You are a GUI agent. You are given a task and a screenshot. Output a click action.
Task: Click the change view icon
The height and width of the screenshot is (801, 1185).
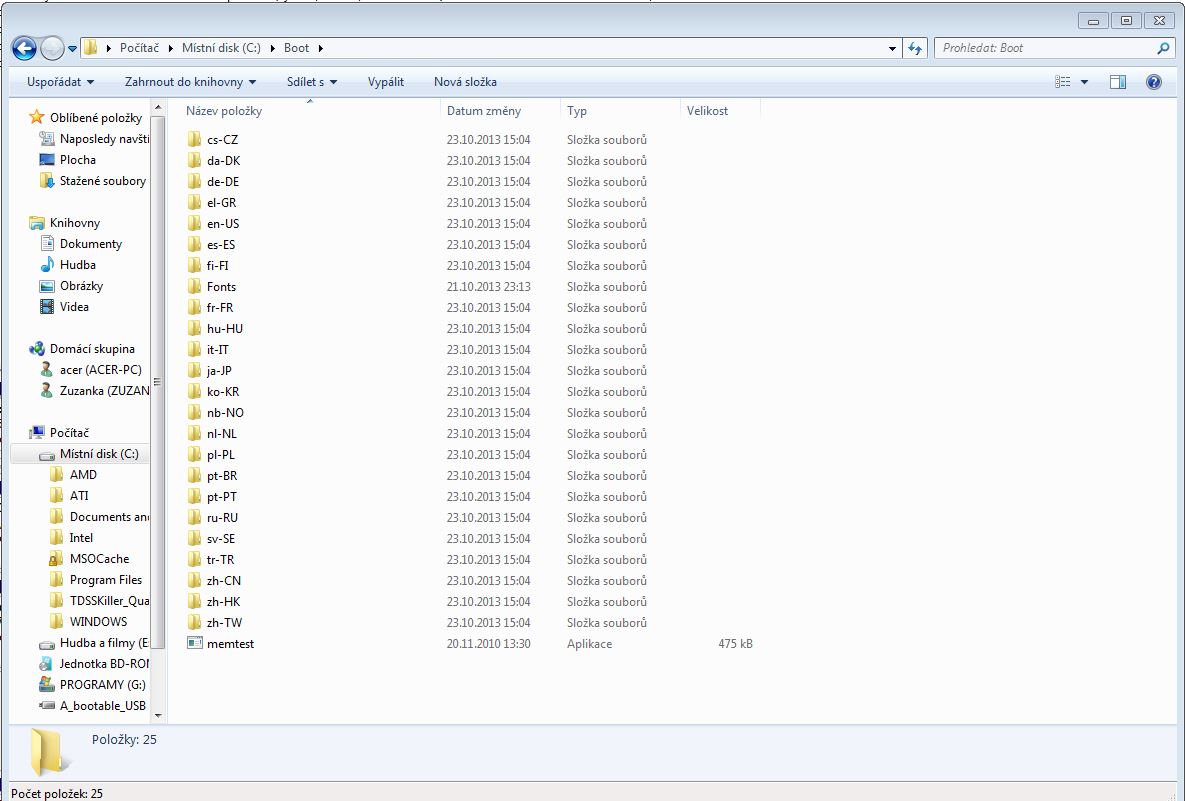1063,82
